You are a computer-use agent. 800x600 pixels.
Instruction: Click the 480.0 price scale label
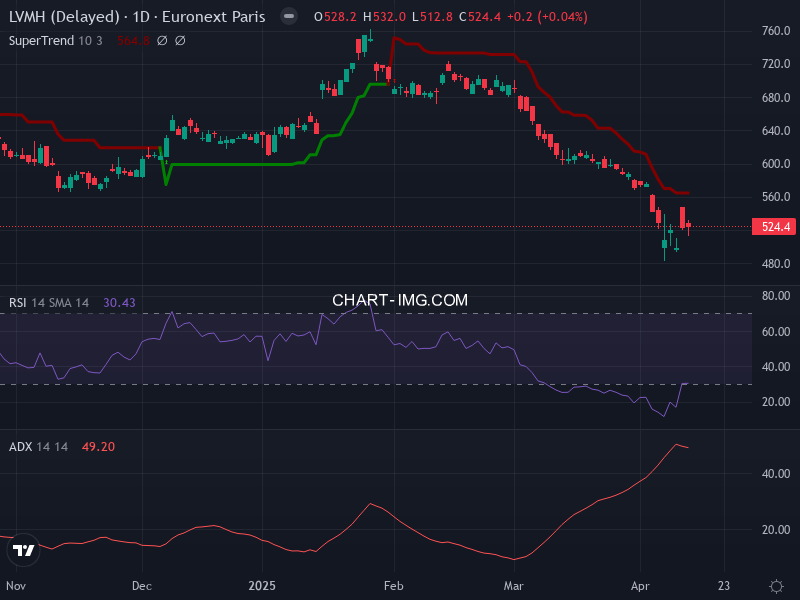[776, 264]
